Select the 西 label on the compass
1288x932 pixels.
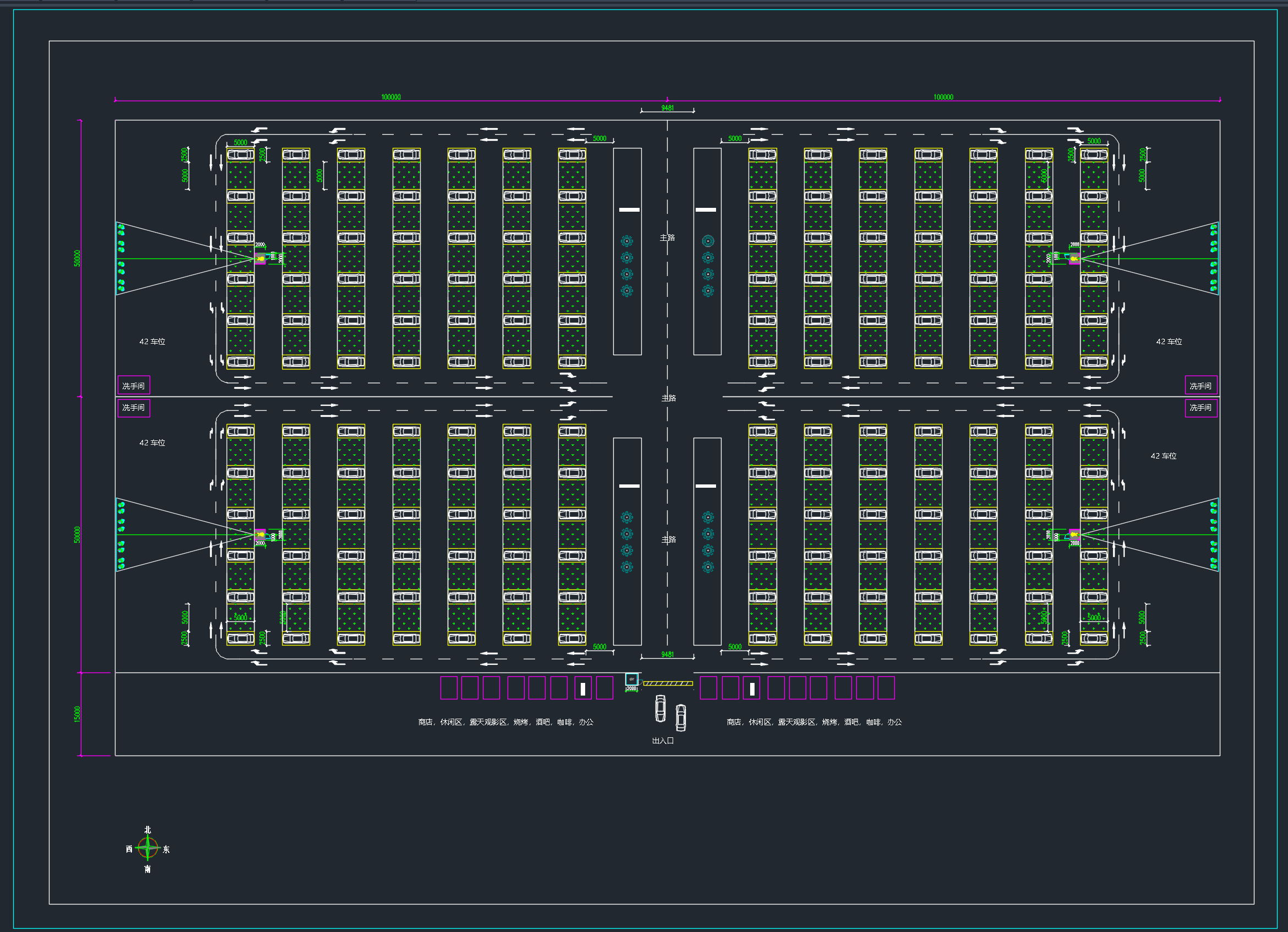click(x=129, y=849)
